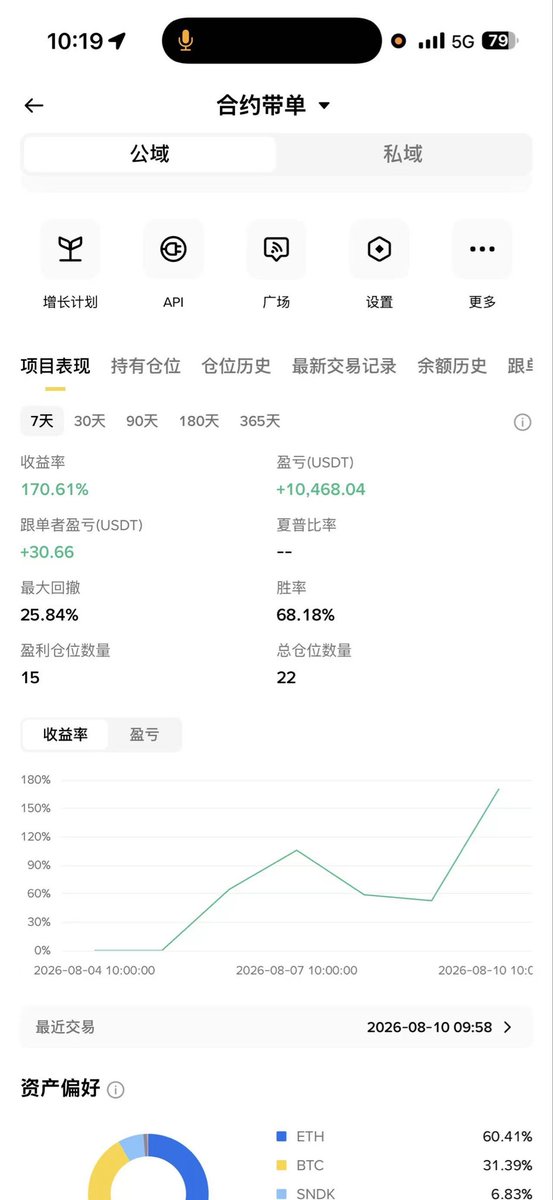Screen dimensions: 553x1200
Task: Switch to the 仓位历史 tab
Action: click(236, 366)
